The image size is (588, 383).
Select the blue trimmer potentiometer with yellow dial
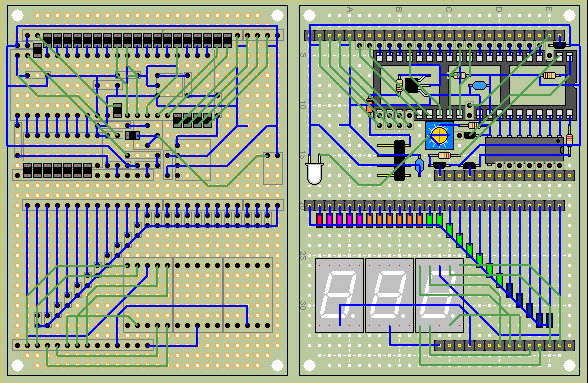(439, 136)
